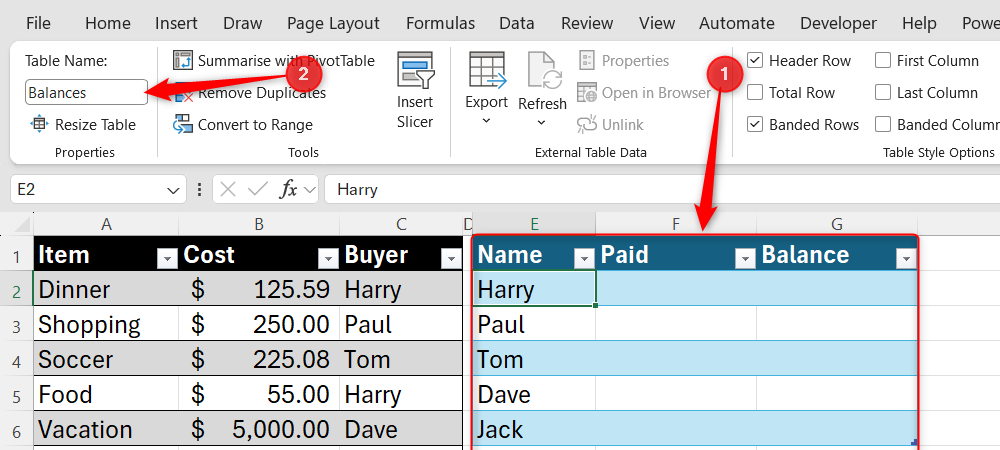Open the Buyer column filter dropdown

click(451, 258)
